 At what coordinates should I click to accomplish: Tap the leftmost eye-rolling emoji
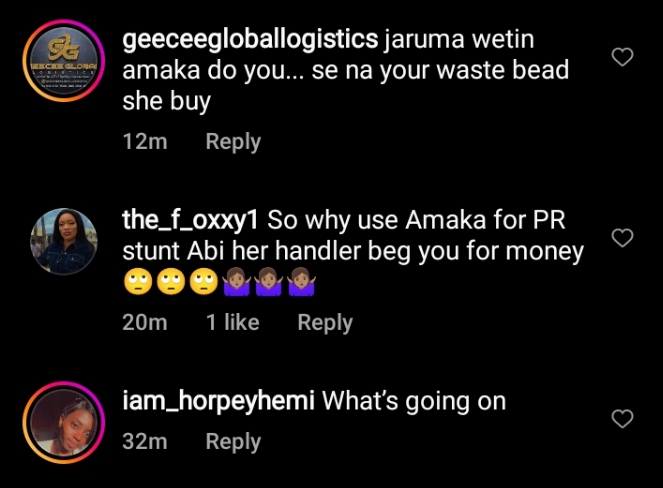[138, 282]
